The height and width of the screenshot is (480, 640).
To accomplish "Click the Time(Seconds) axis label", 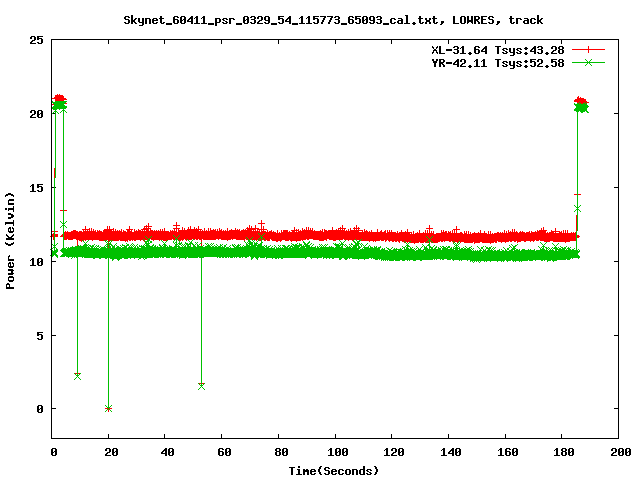I will [x=333, y=471].
